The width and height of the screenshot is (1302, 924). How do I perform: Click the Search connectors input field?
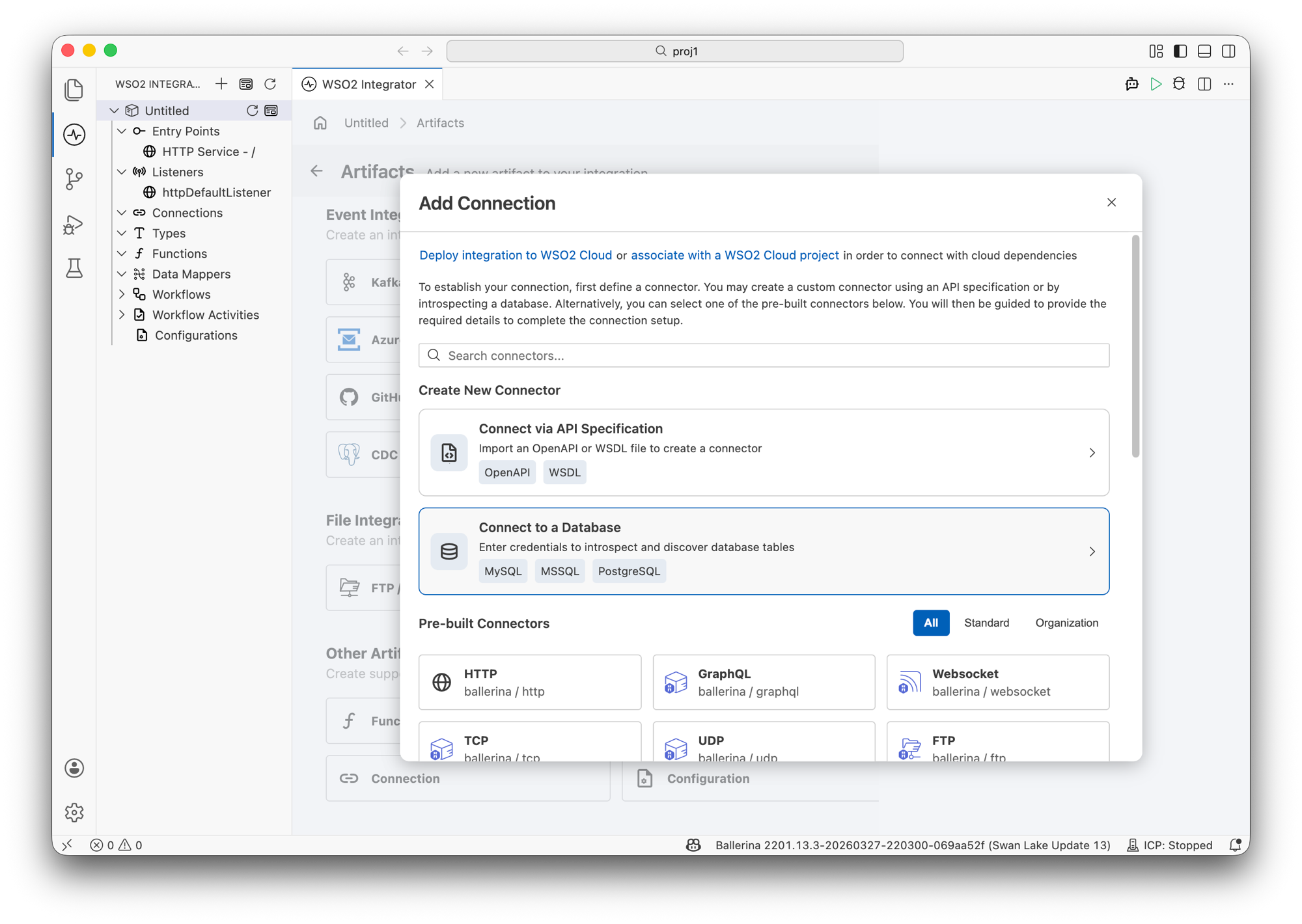coord(764,355)
